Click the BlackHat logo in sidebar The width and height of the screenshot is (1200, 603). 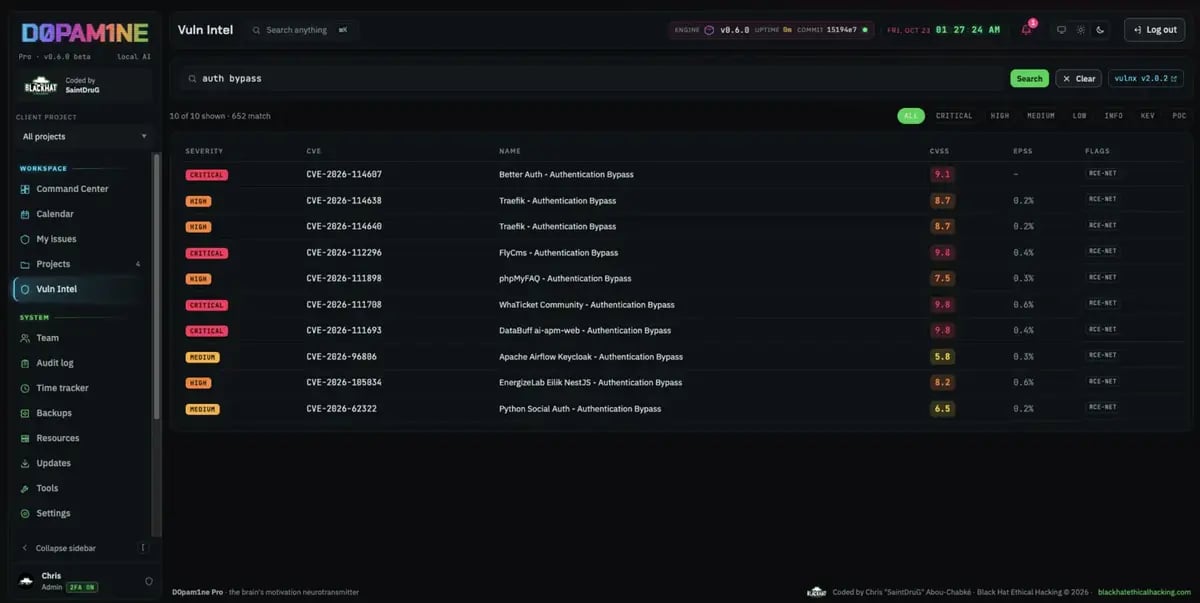click(x=41, y=88)
